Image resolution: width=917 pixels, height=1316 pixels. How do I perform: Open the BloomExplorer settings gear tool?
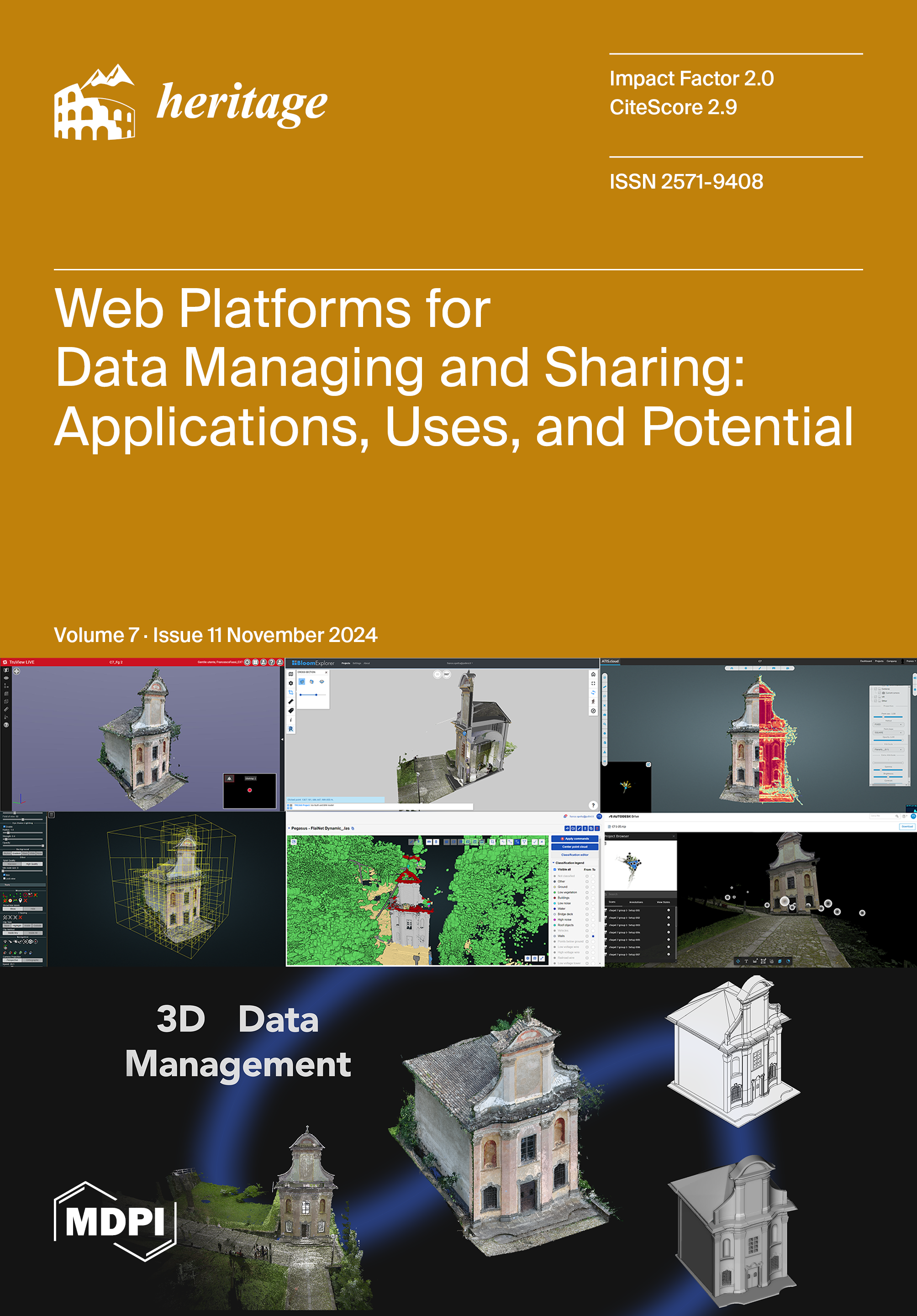[291, 683]
